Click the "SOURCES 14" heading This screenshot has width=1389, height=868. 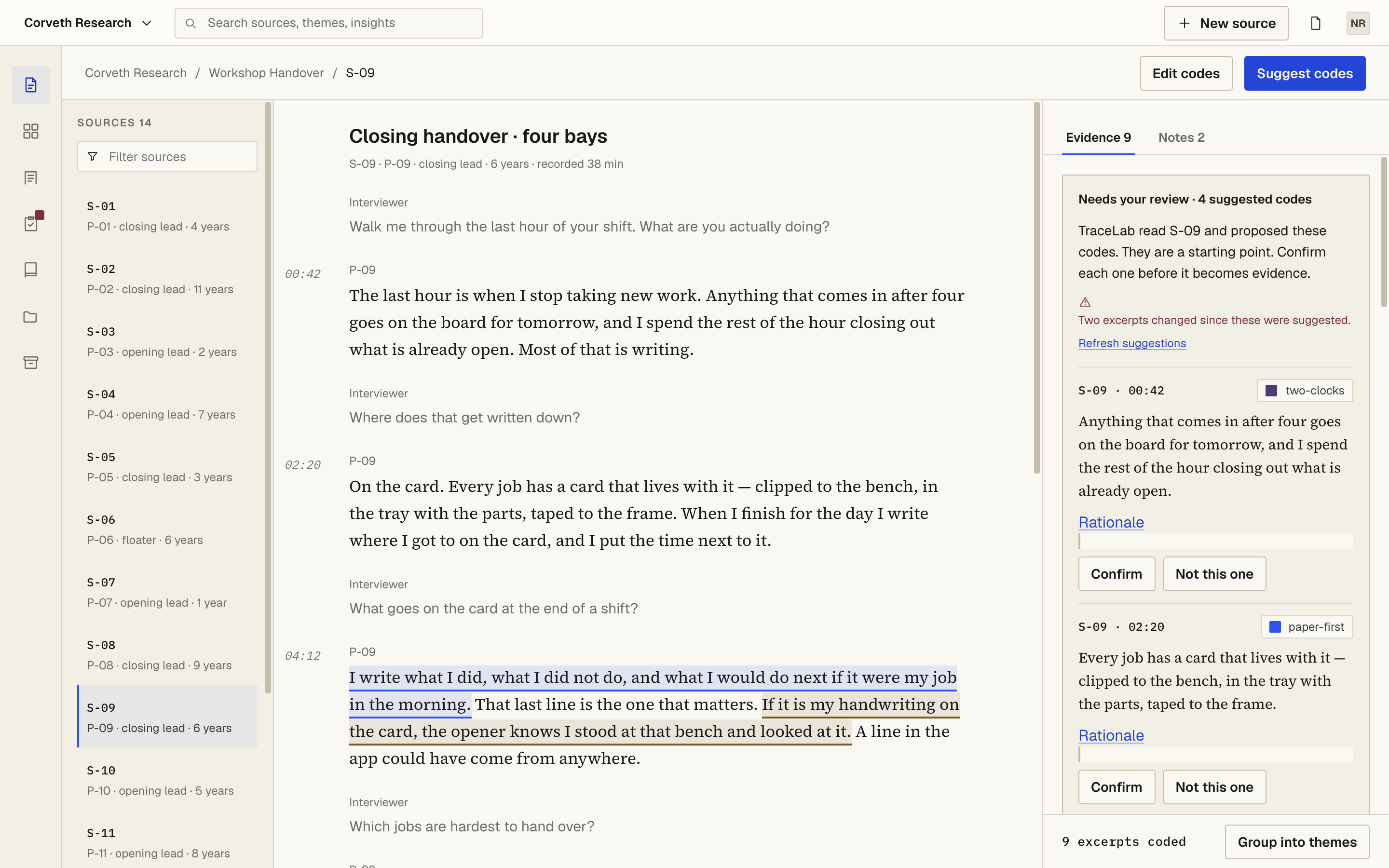pyautogui.click(x=114, y=123)
